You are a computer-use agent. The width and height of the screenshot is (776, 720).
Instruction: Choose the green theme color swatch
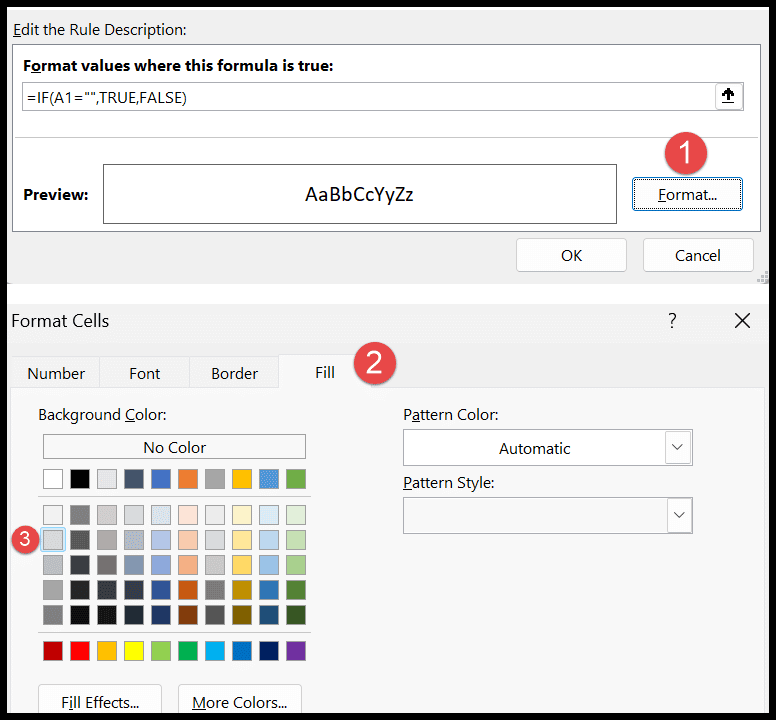click(296, 479)
